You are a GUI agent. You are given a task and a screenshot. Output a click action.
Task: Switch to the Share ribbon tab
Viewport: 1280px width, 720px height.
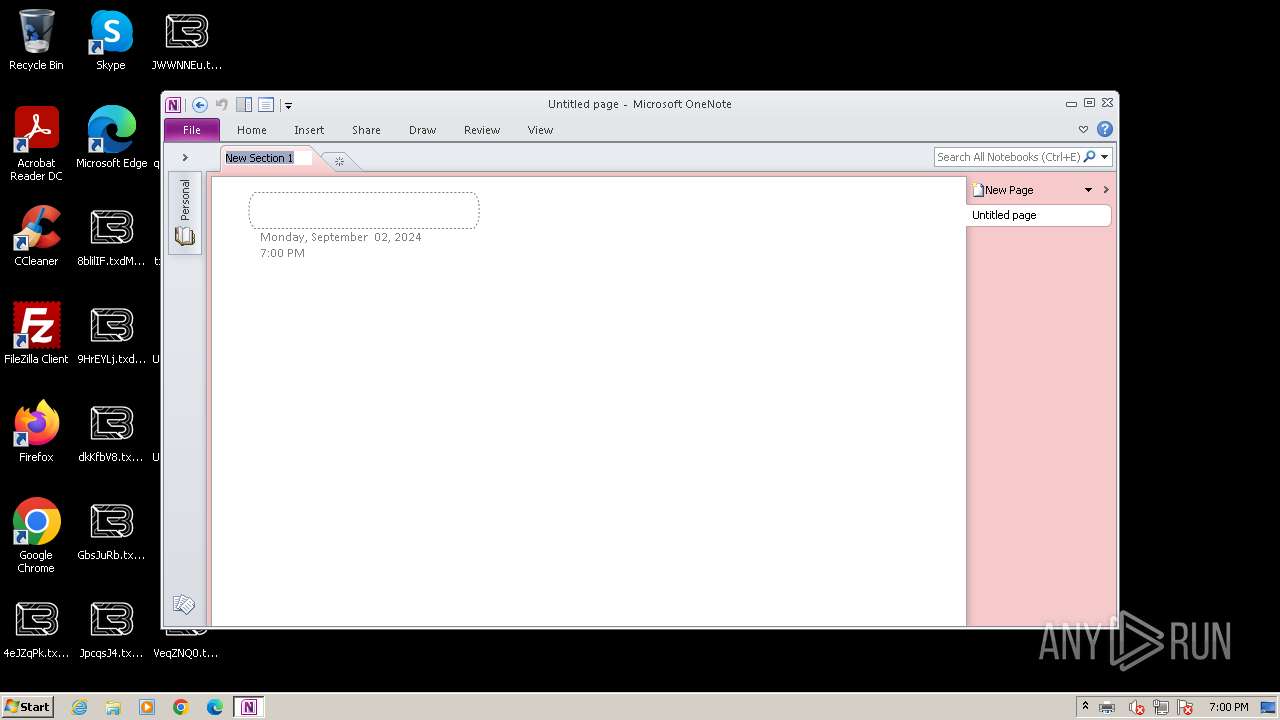(x=366, y=130)
